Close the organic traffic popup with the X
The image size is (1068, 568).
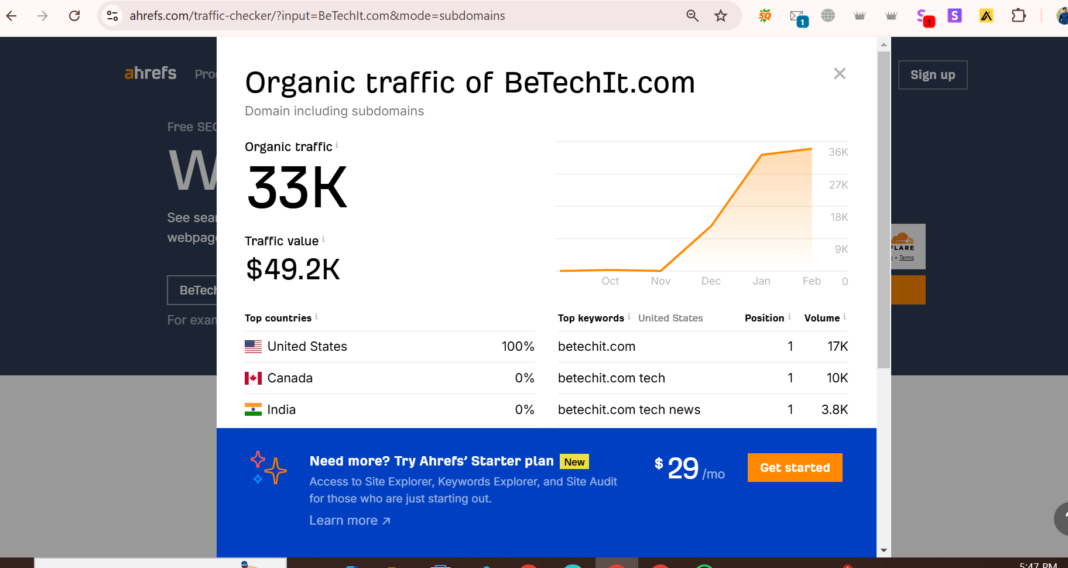[839, 74]
